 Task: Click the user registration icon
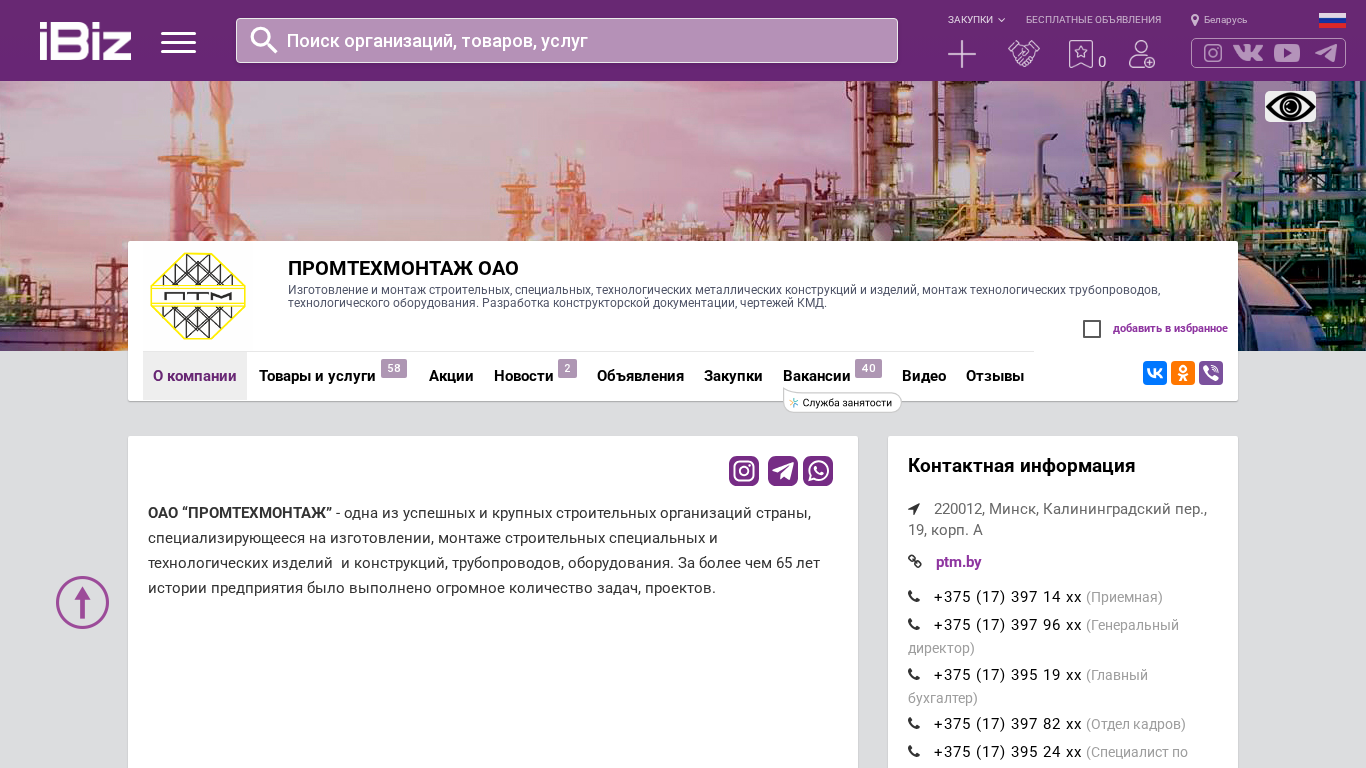coord(1141,54)
